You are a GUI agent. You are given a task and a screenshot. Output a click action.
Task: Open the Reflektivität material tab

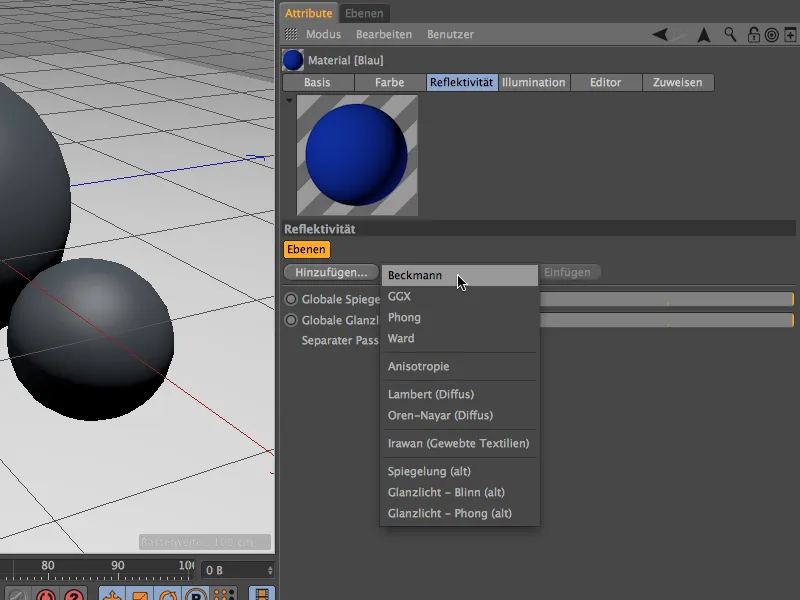pos(461,82)
